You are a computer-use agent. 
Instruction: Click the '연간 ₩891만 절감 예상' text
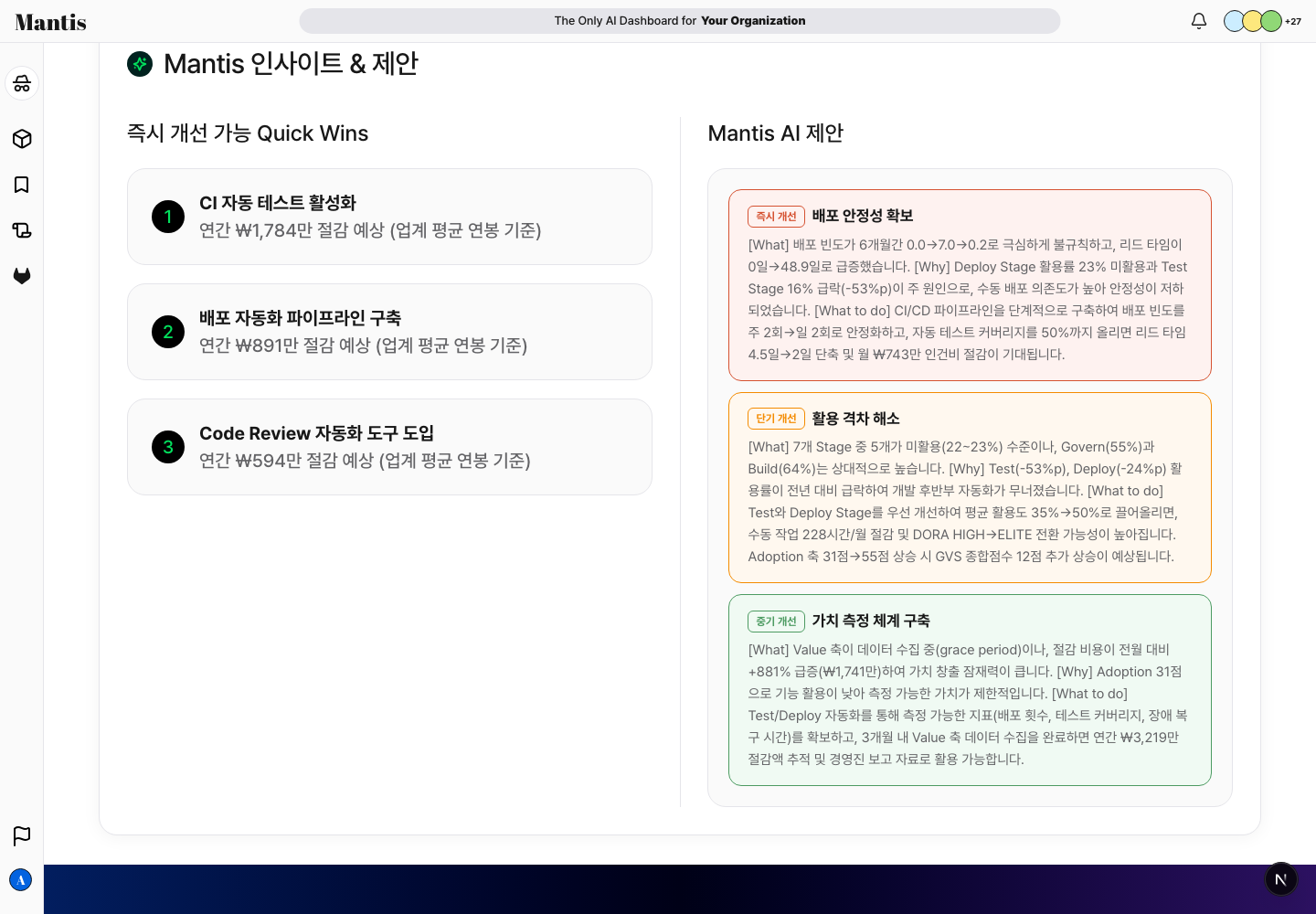coord(285,345)
